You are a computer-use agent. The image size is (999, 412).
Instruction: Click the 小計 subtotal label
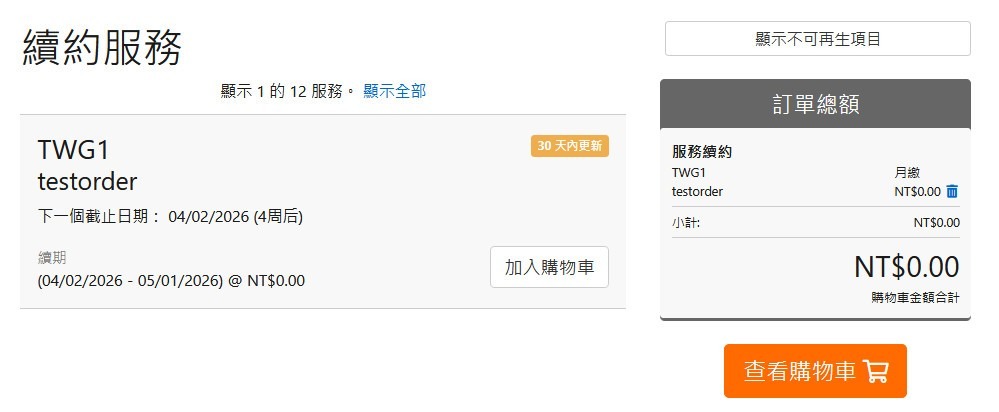point(686,222)
